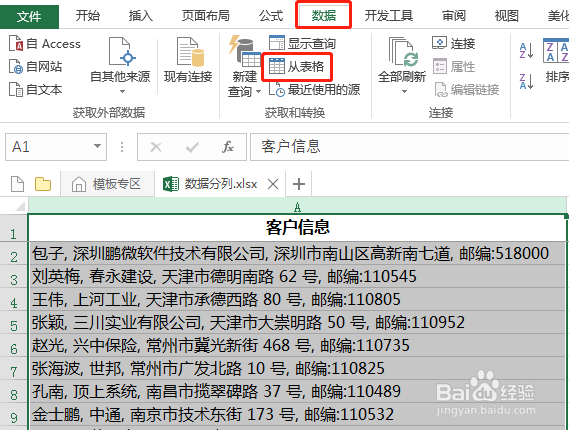Screen dimensions: 569x430
Task: Click the greyed 属性 properties item
Action: click(454, 67)
